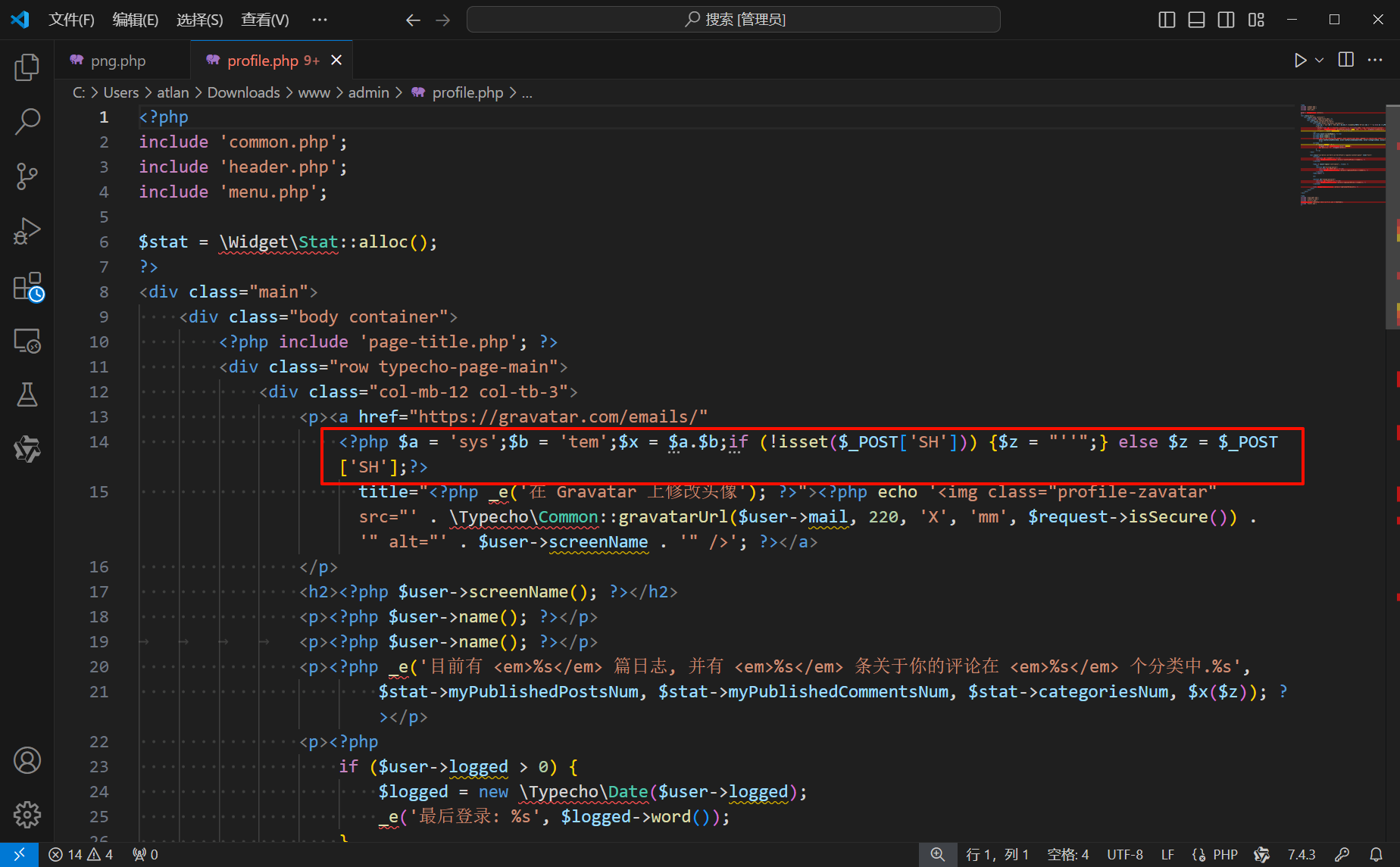Image resolution: width=1400 pixels, height=867 pixels.
Task: Open the Testing flask view
Action: (27, 395)
